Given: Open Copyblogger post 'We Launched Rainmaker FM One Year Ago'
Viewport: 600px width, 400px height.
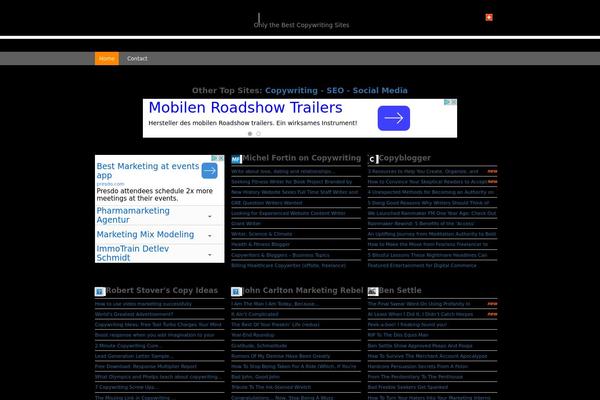Looking at the screenshot, I should (x=432, y=213).
